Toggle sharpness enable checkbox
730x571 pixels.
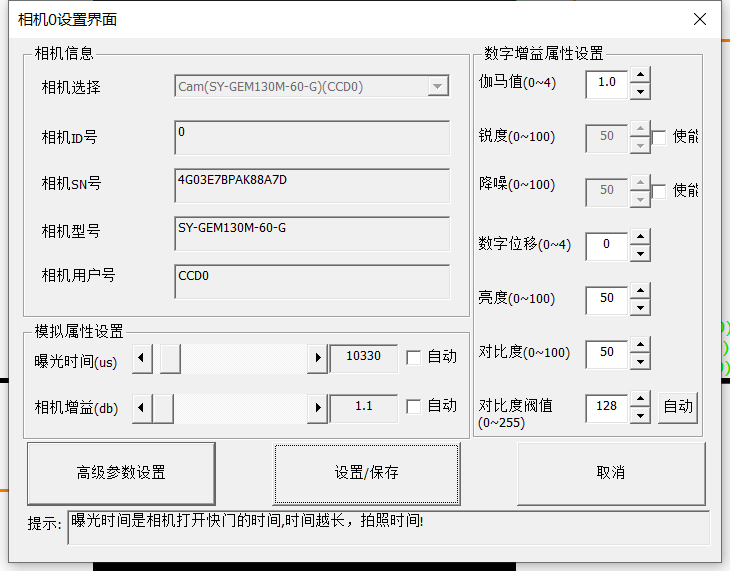point(659,137)
